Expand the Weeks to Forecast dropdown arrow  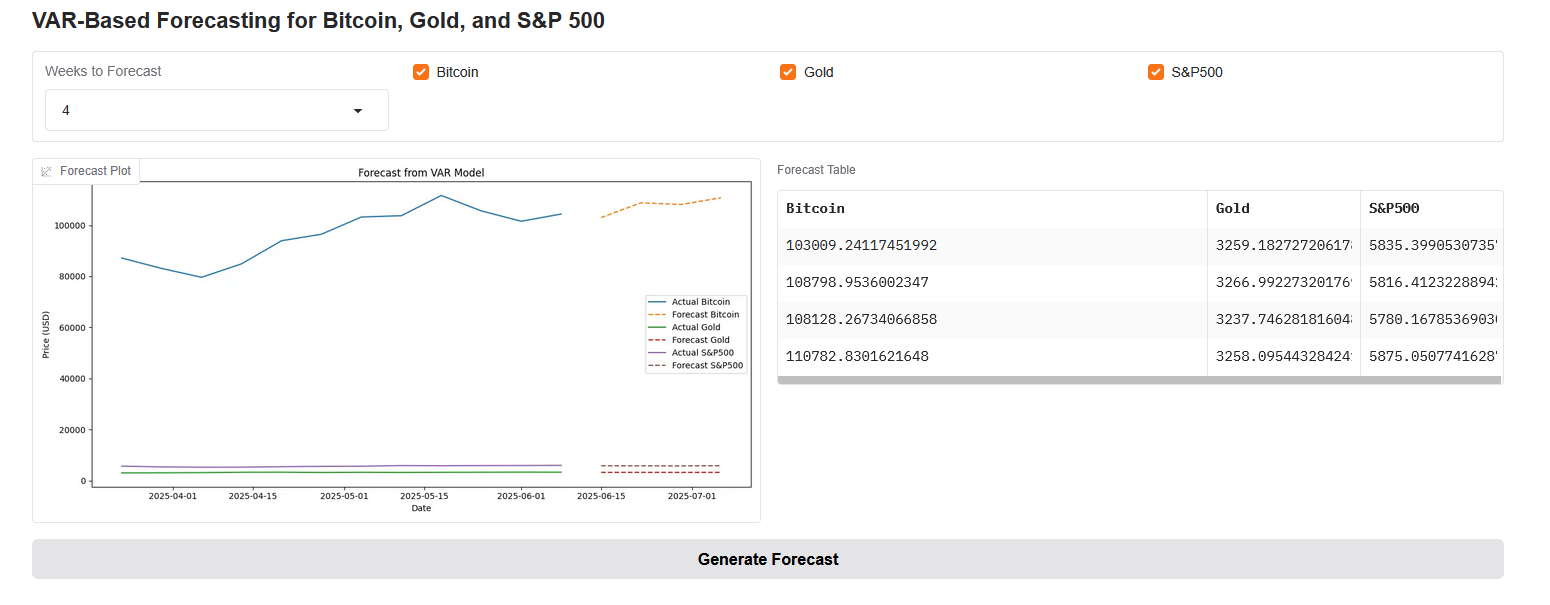[x=358, y=111]
